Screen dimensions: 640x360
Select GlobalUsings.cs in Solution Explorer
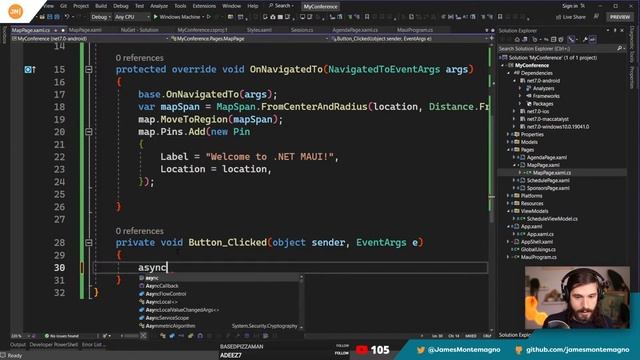[x=538, y=249]
